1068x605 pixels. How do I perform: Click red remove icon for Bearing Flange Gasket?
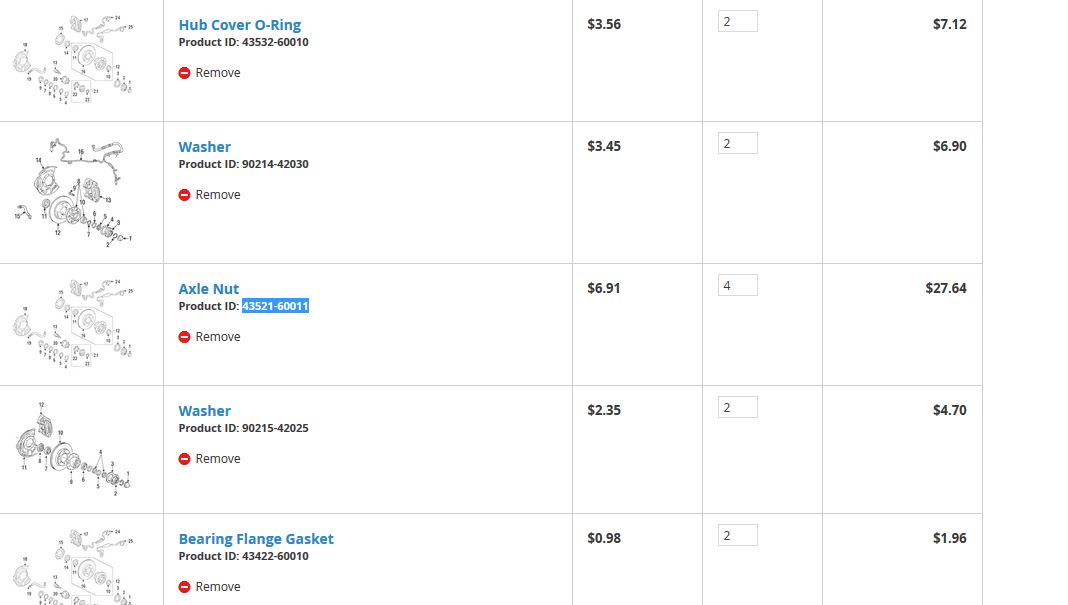184,587
